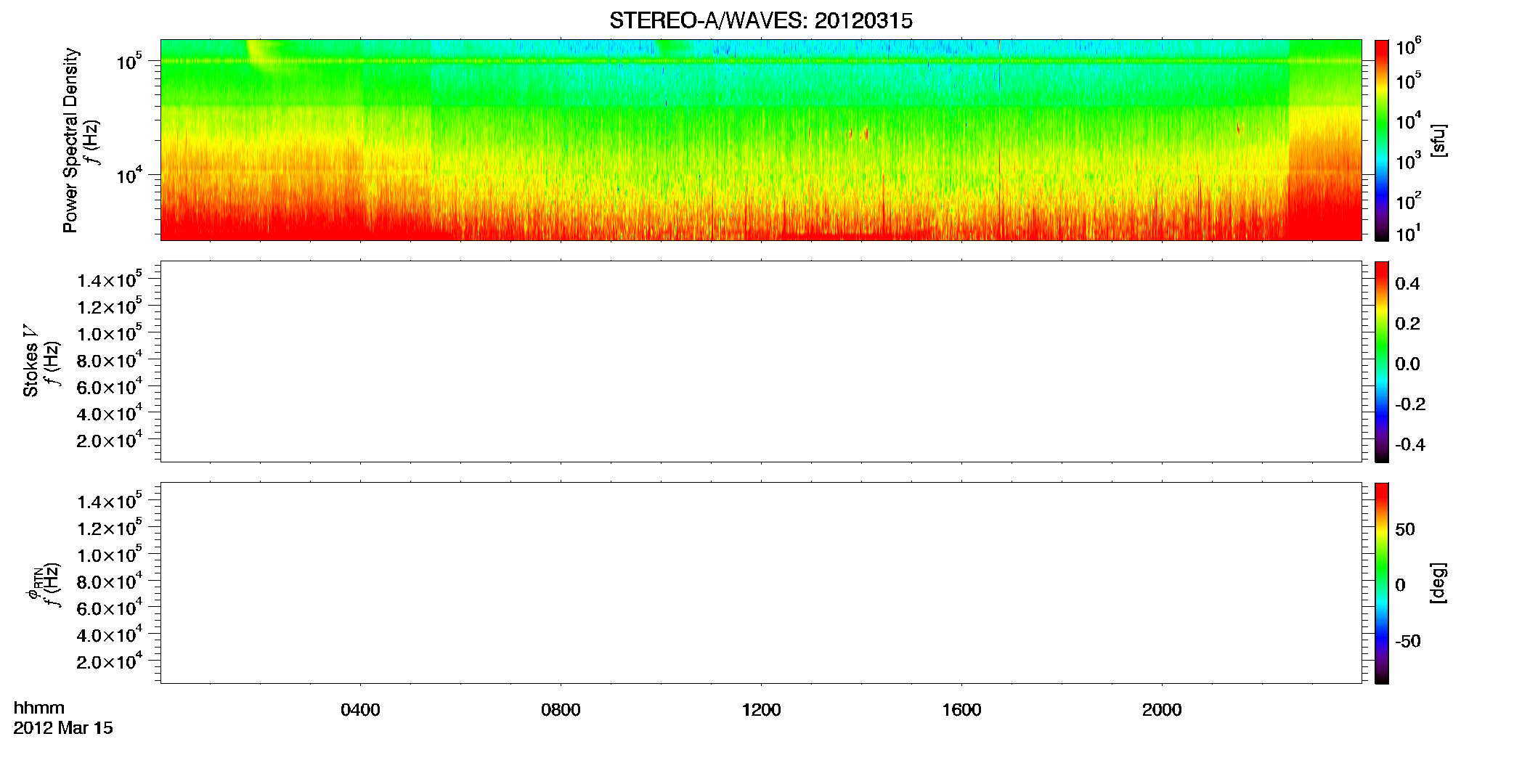
Task: Click the 1600 time axis label
Action: coord(961,710)
